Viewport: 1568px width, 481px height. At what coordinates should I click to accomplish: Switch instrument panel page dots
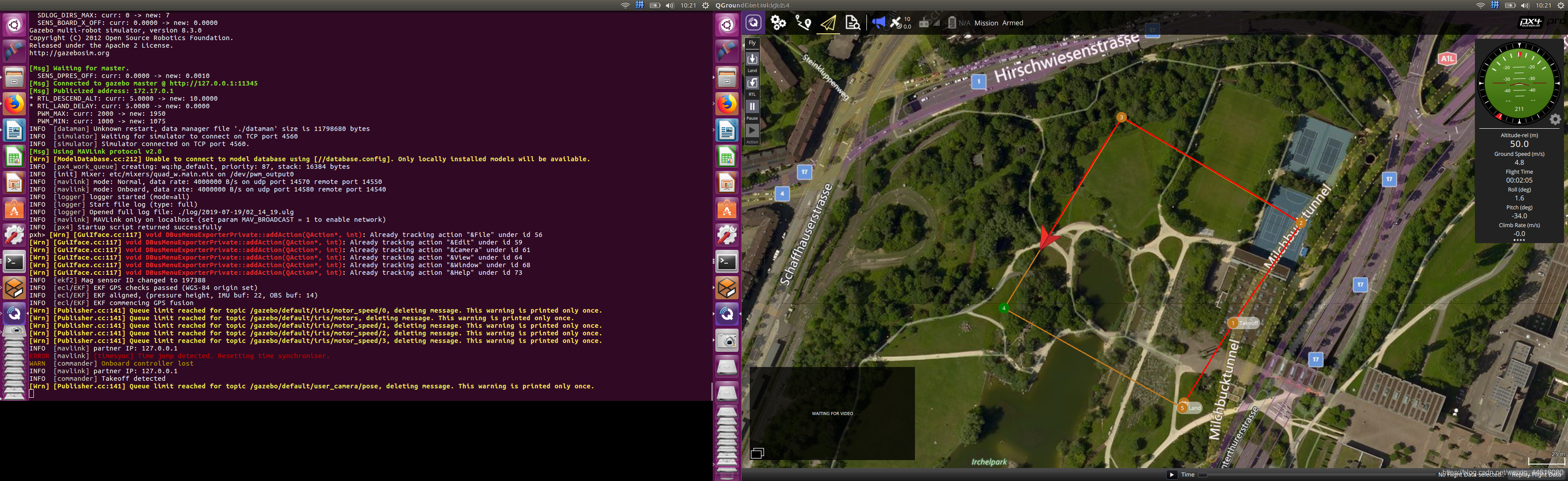tap(1519, 240)
